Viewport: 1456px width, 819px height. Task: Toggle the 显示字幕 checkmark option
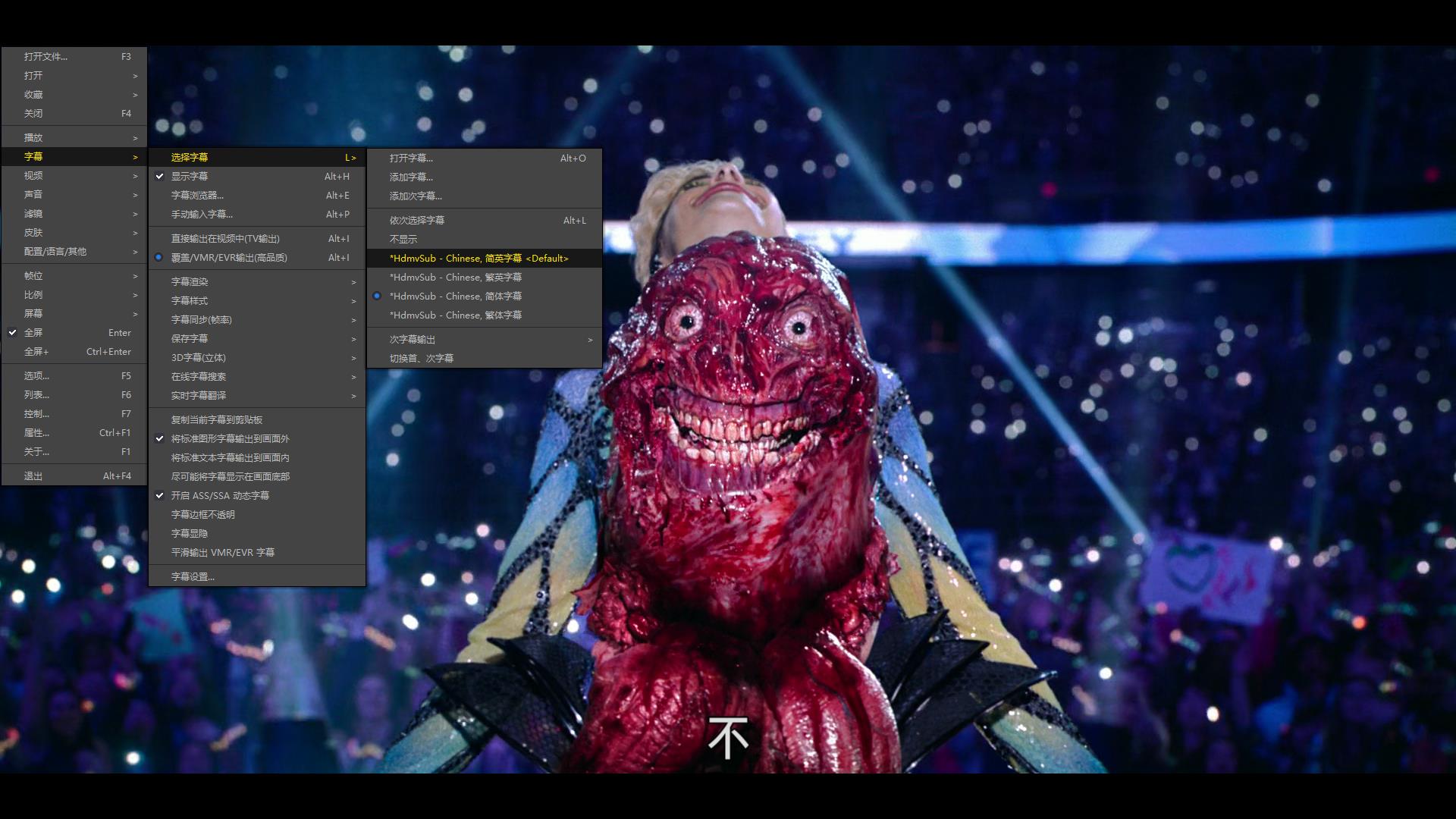point(190,176)
